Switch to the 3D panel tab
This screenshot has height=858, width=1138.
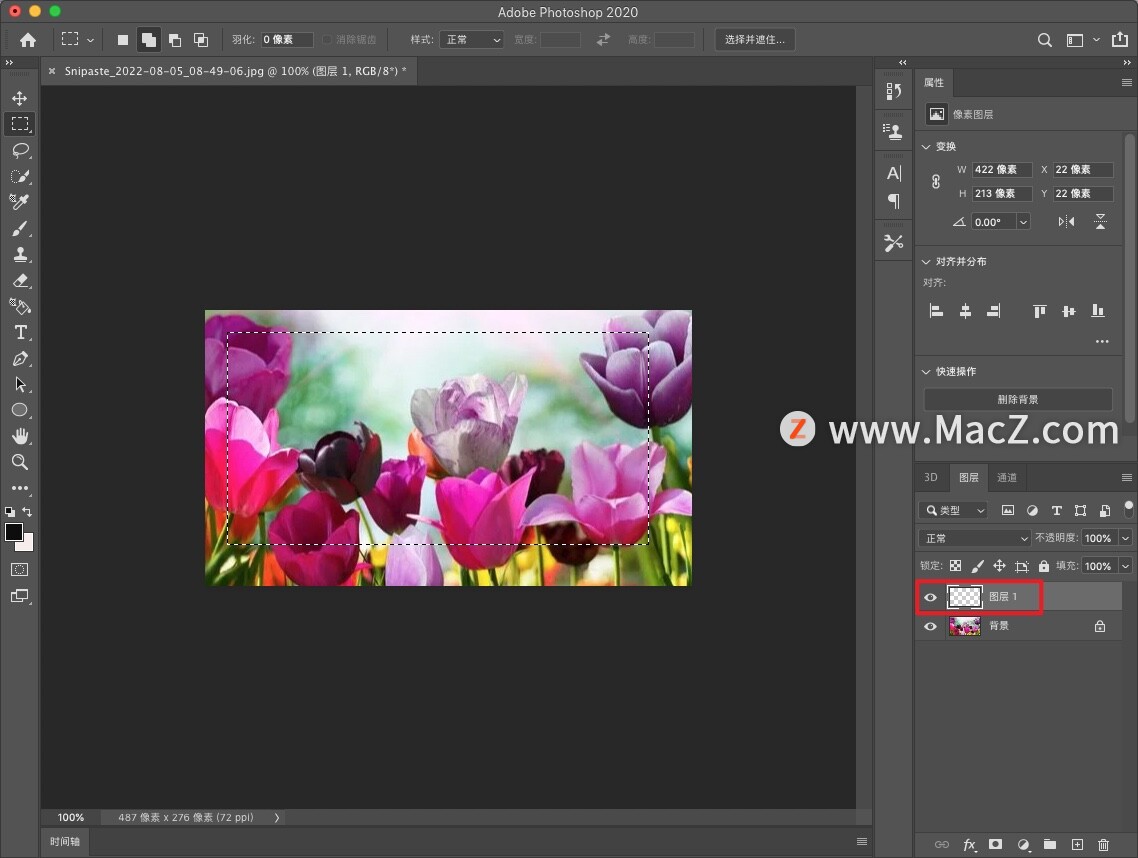coord(930,478)
